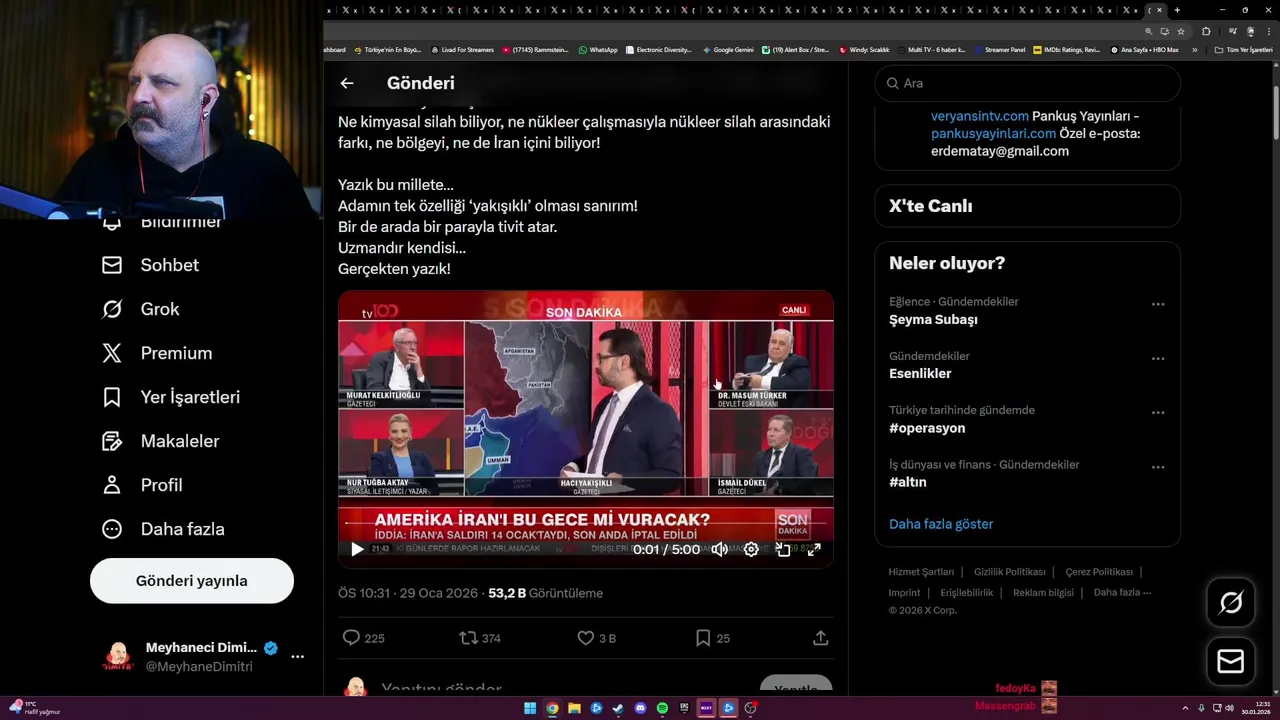Open the floating messages envelope button
1280x720 pixels.
coord(1231,662)
